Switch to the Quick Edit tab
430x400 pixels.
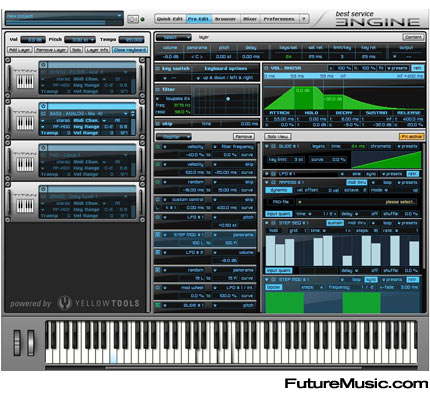170,19
